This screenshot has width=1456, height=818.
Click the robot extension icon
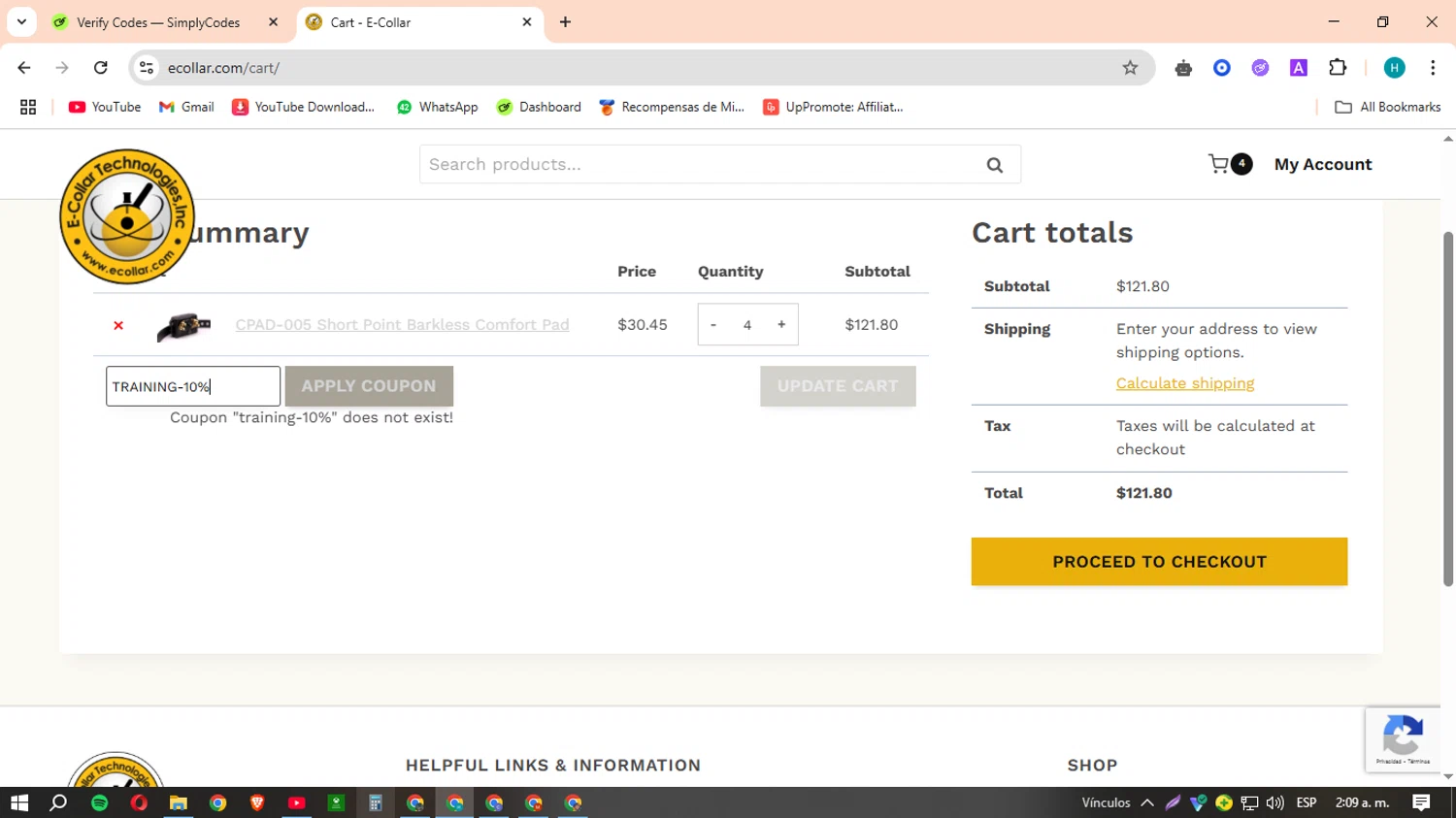[x=1183, y=68]
